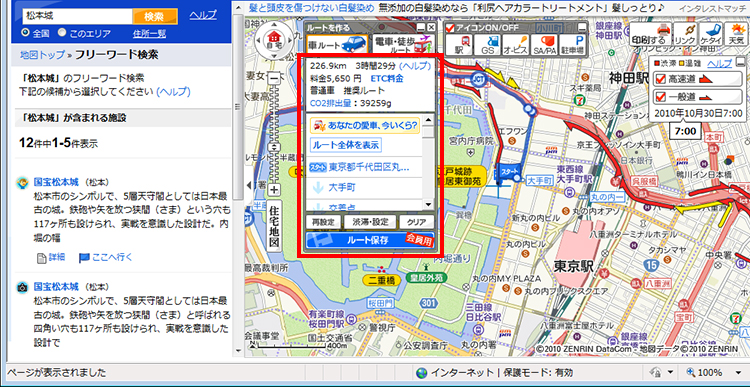Screen dimensions: 750x387
Task: Pan the map north with compass arrow
Action: [275, 24]
